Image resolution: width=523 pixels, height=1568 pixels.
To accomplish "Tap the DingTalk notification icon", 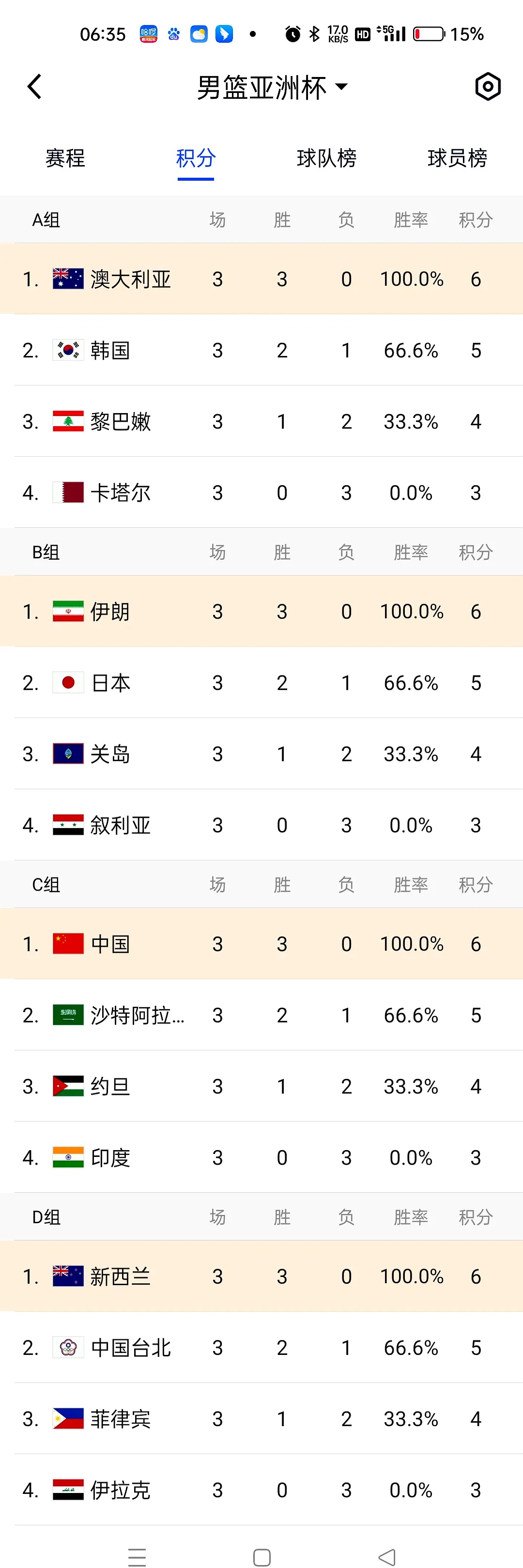I will (x=224, y=35).
